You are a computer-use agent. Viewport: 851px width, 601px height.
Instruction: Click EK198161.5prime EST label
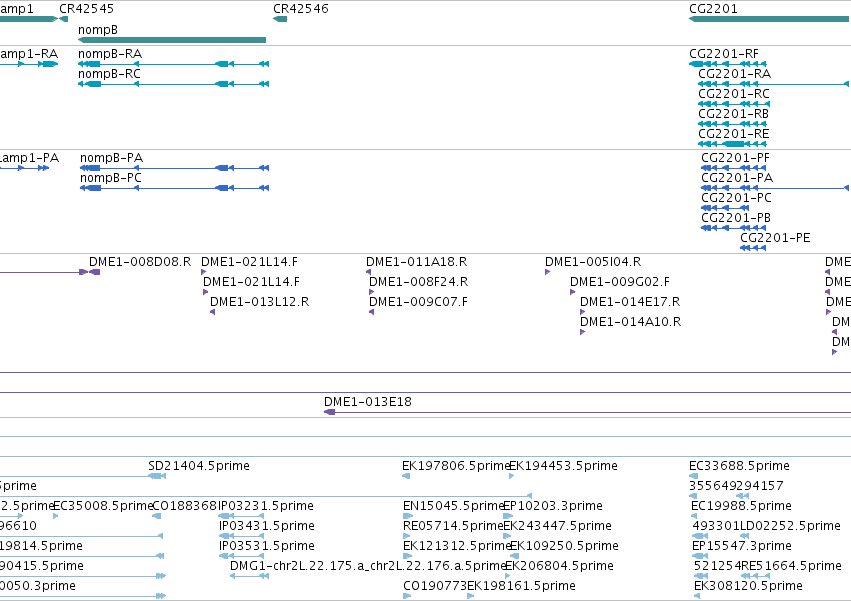pyautogui.click(x=522, y=587)
